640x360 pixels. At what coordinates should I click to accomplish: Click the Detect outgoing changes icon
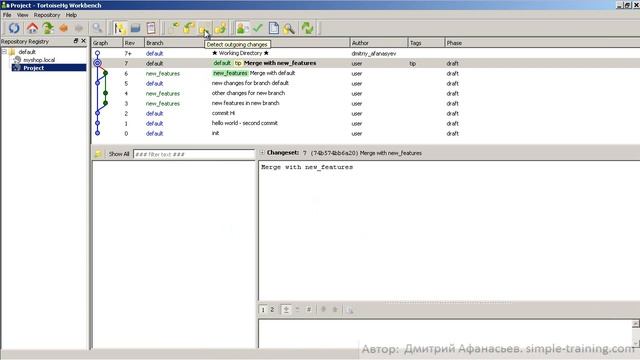[x=204, y=28]
